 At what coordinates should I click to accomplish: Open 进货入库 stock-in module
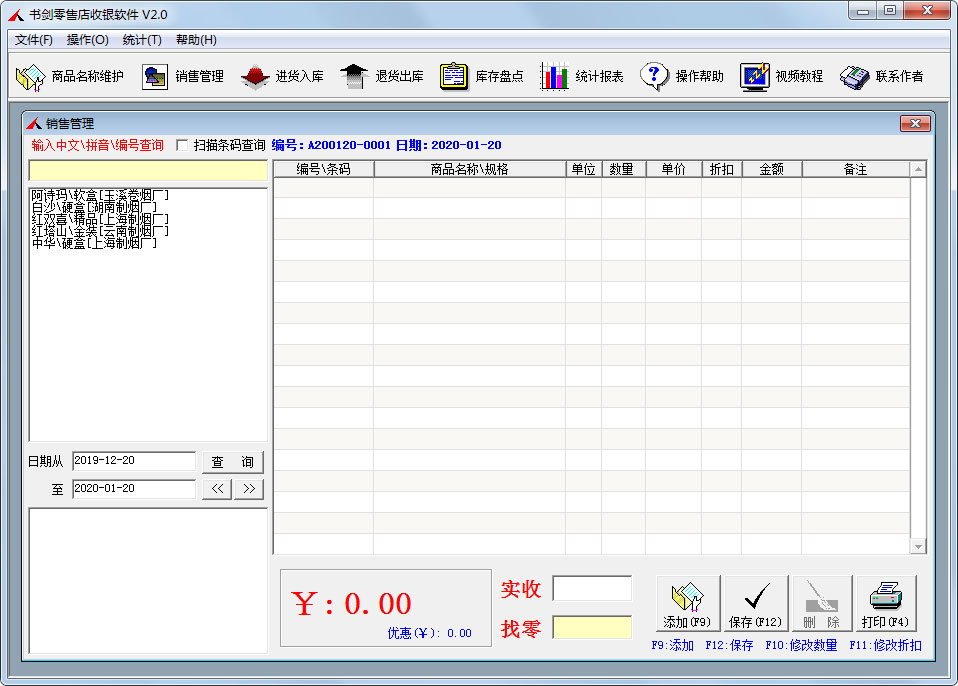[x=282, y=76]
